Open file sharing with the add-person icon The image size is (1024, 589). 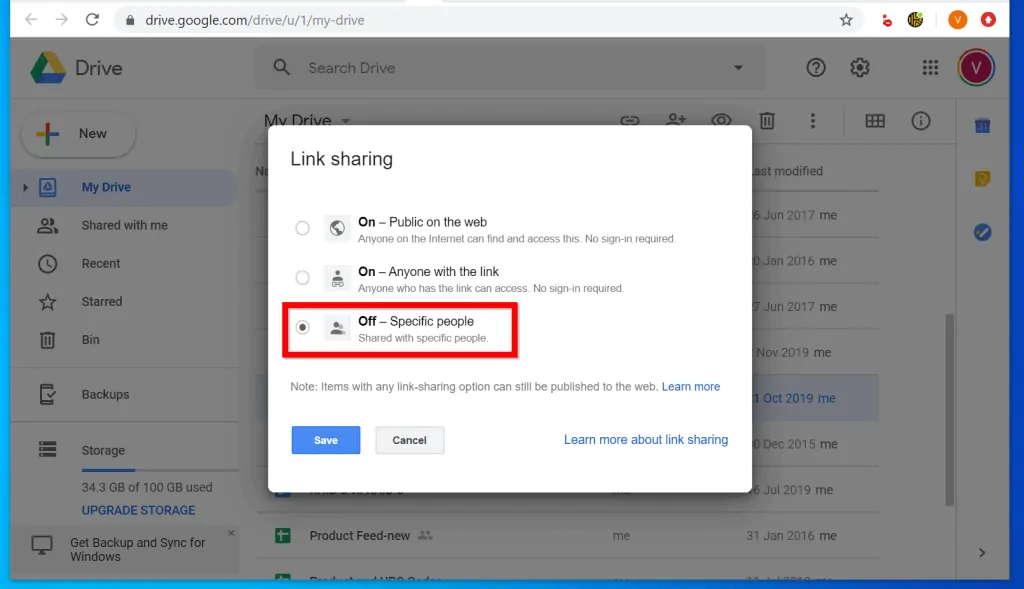pos(675,121)
